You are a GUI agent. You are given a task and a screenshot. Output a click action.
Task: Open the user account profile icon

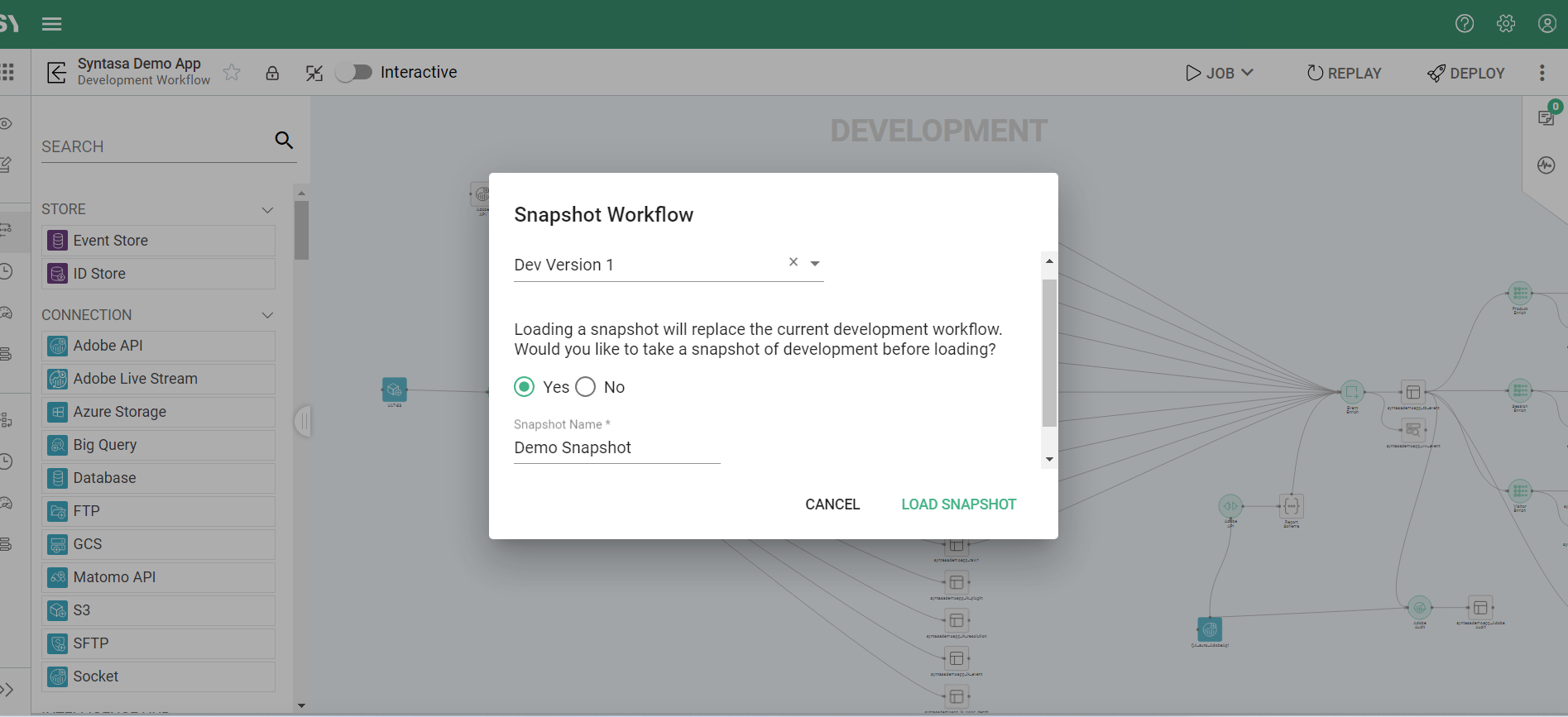coord(1546,24)
